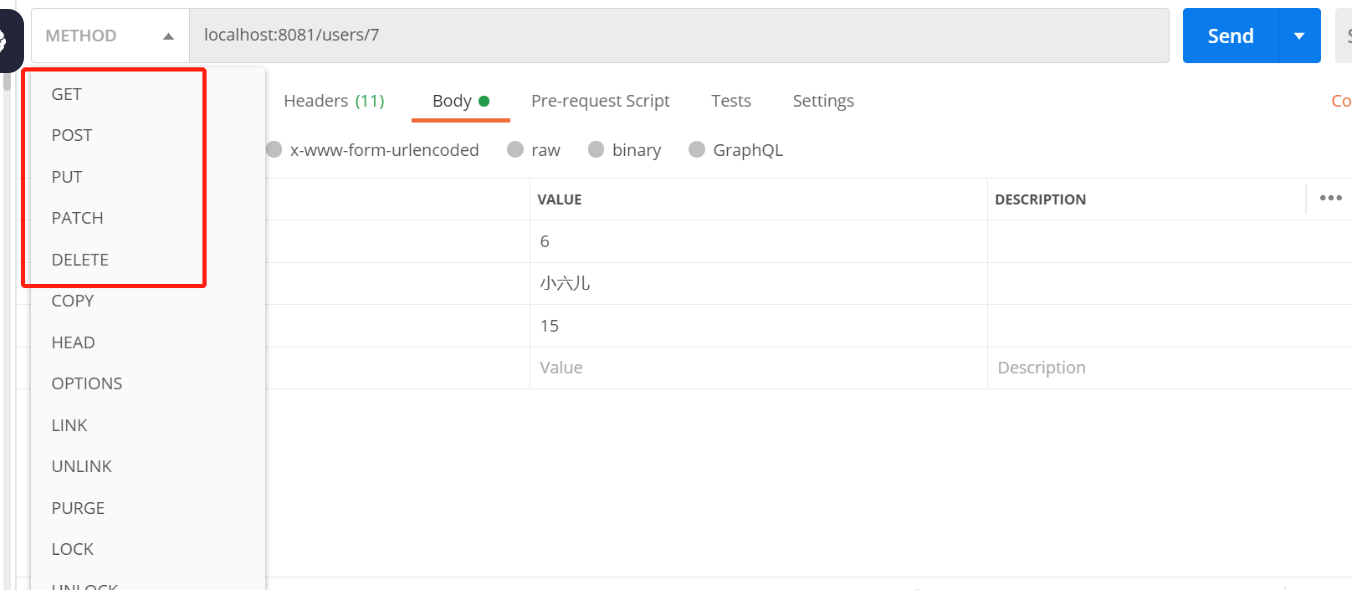This screenshot has height=590, width=1370.
Task: Open the request Settings tab
Action: pos(823,101)
